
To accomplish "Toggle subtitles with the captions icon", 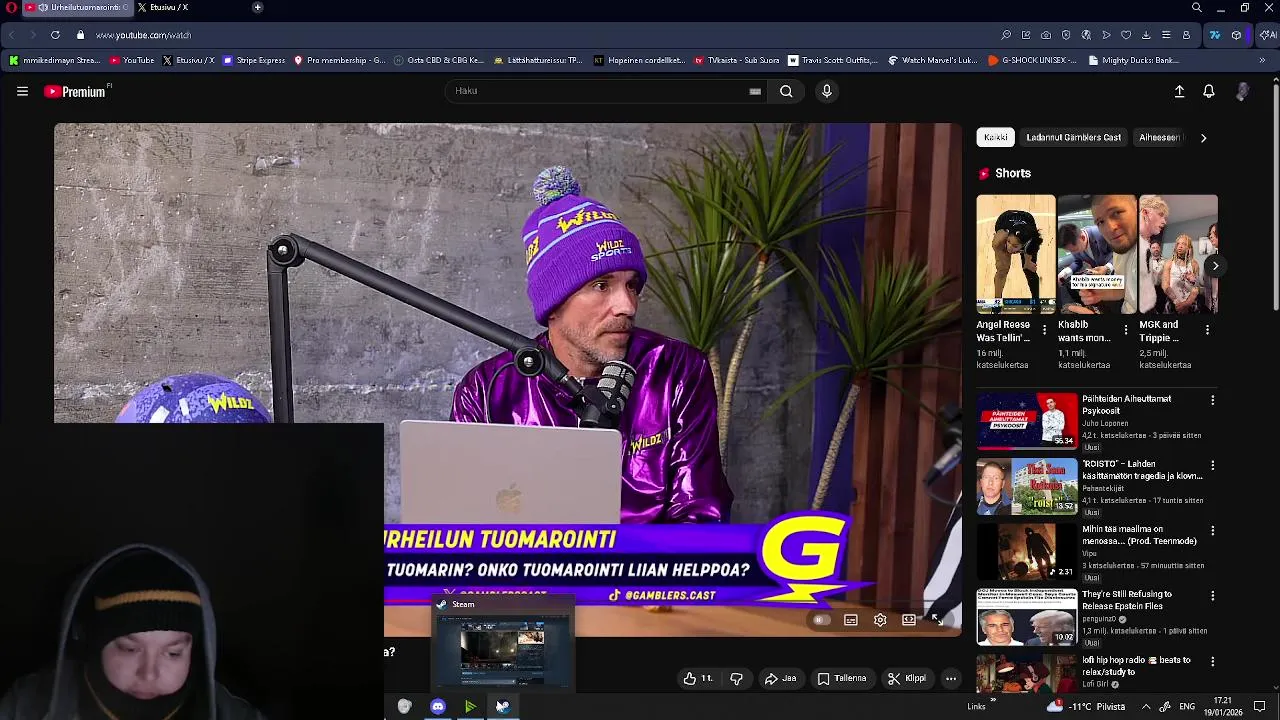I will pyautogui.click(x=851, y=620).
